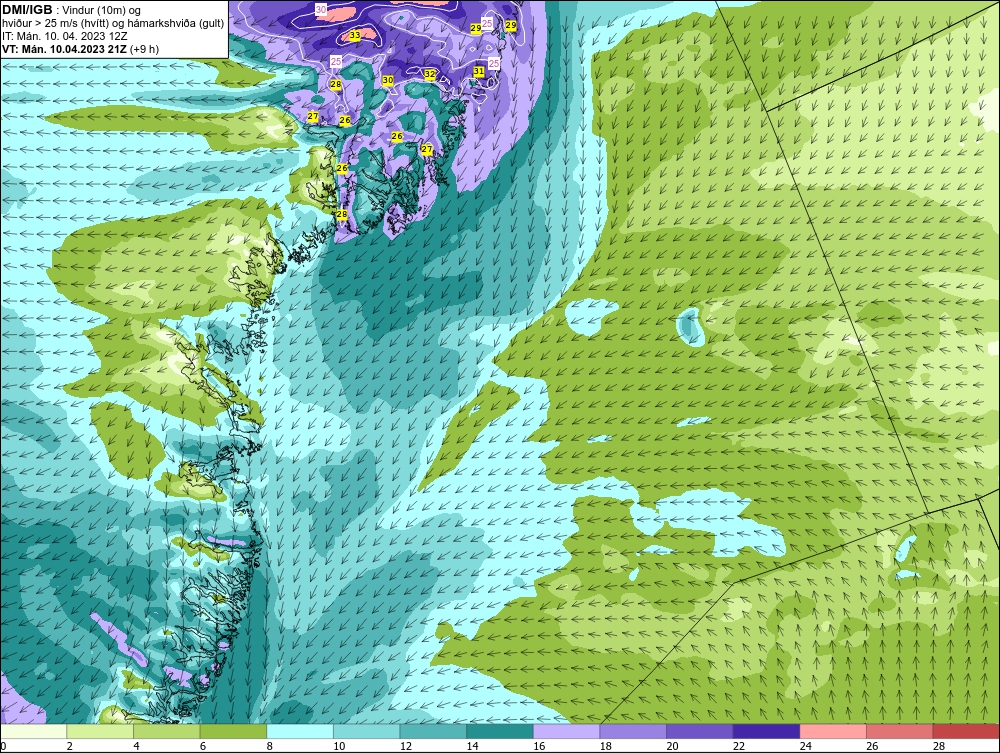
Task: Click the 8–10 m/s light cyan legend swatch
Action: [x=300, y=732]
